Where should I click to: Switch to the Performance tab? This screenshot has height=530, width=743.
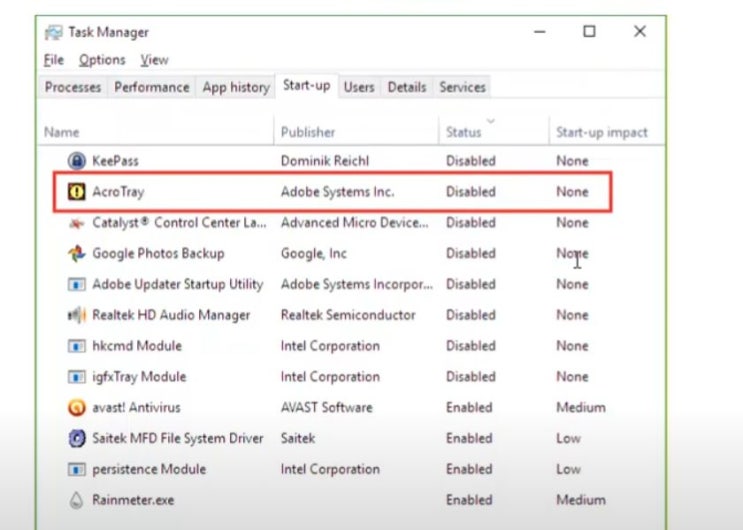(x=151, y=88)
